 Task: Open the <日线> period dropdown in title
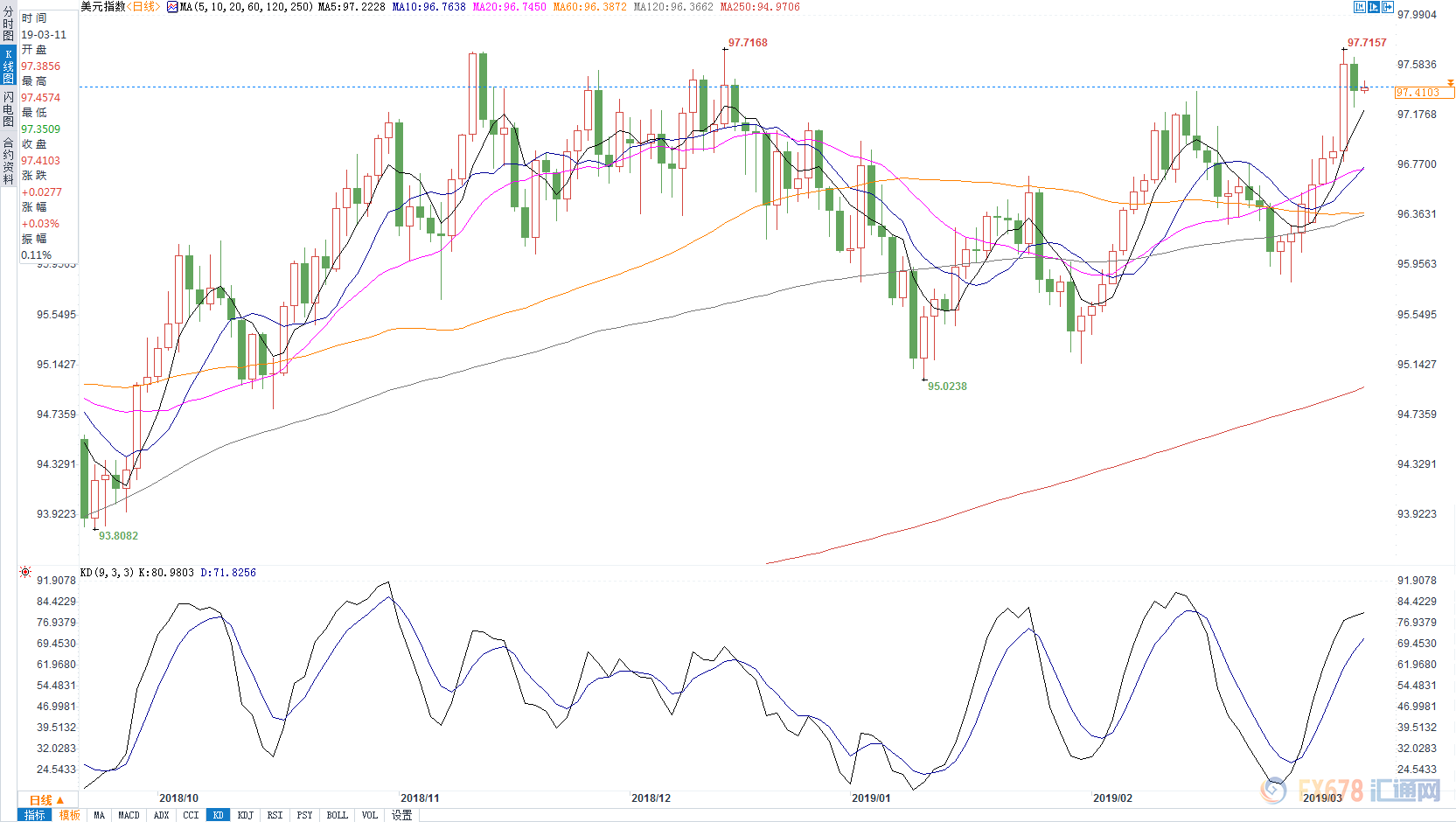pyautogui.click(x=143, y=7)
